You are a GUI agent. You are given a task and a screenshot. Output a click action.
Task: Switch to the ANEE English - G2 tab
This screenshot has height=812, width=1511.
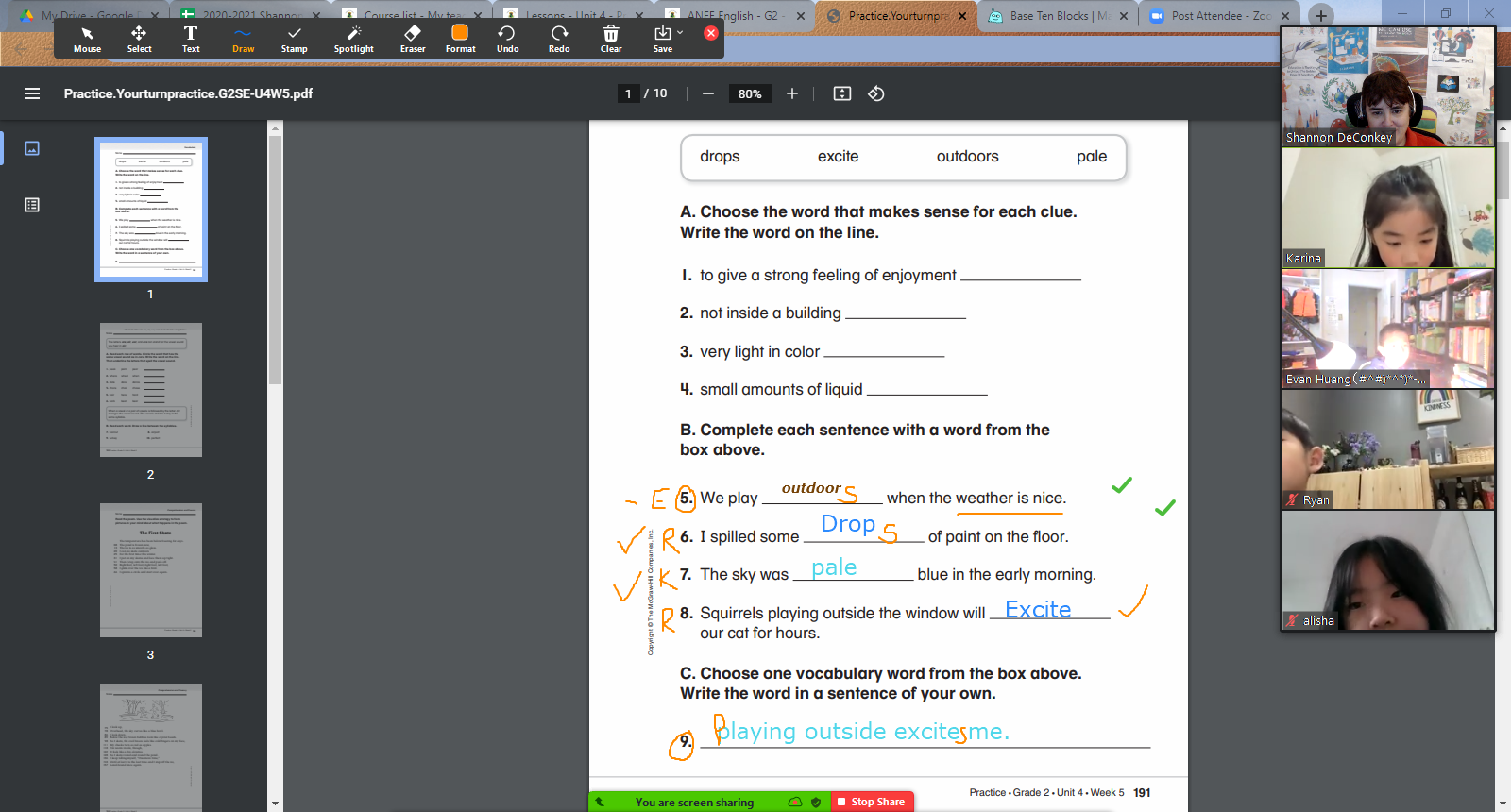click(x=733, y=15)
